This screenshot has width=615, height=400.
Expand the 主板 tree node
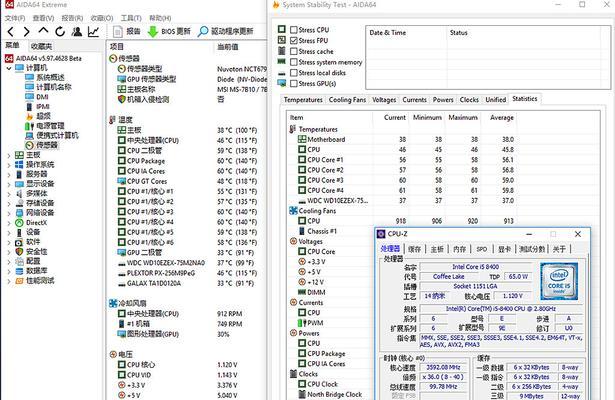[9, 155]
